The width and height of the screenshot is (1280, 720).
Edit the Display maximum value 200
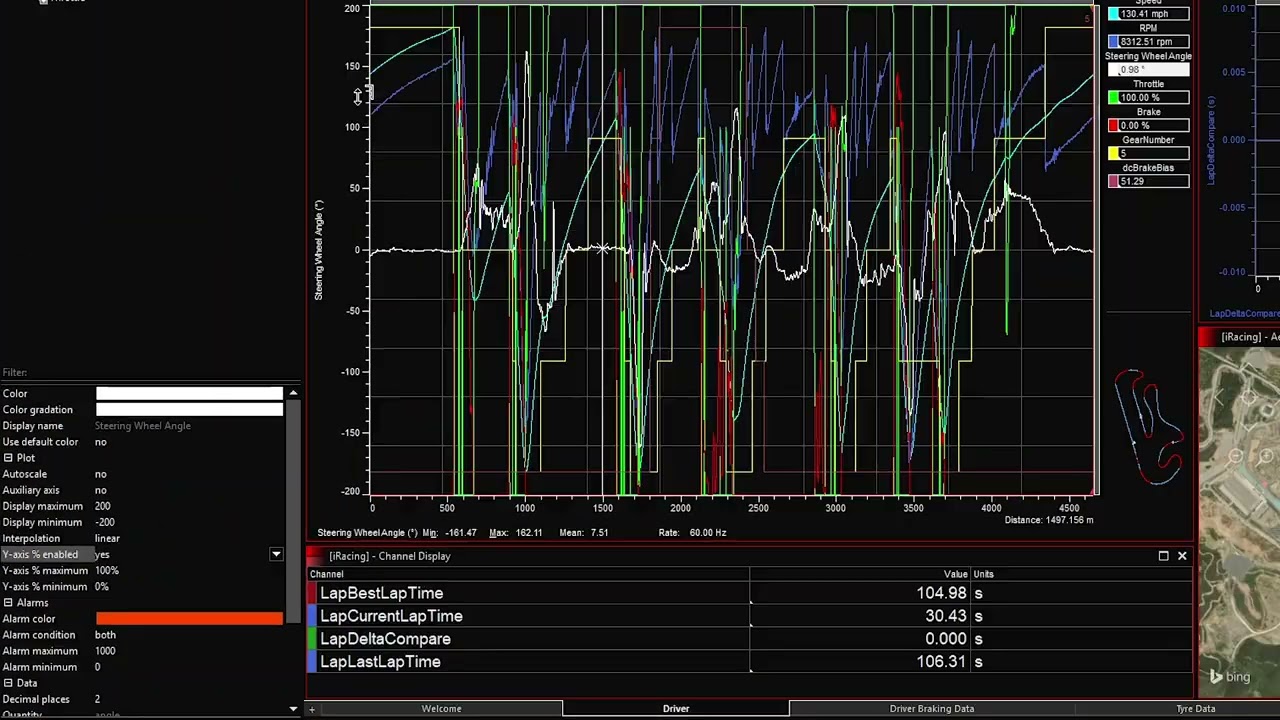point(102,506)
